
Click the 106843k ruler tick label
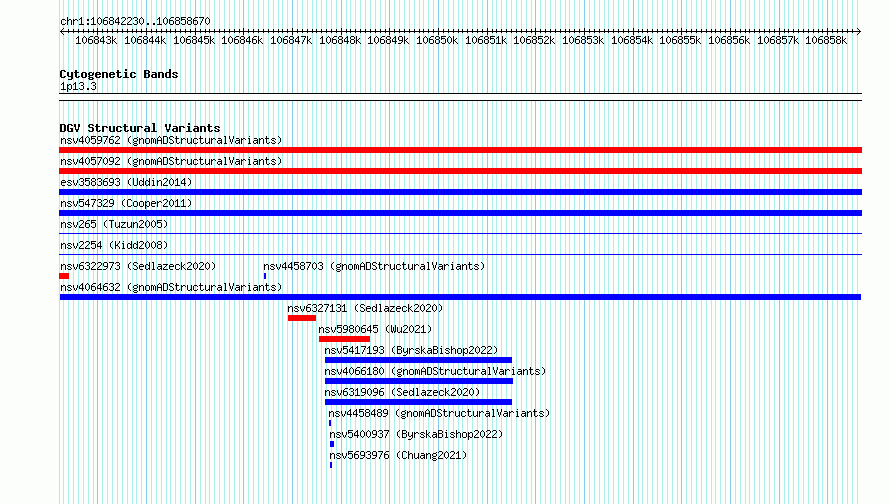point(96,40)
